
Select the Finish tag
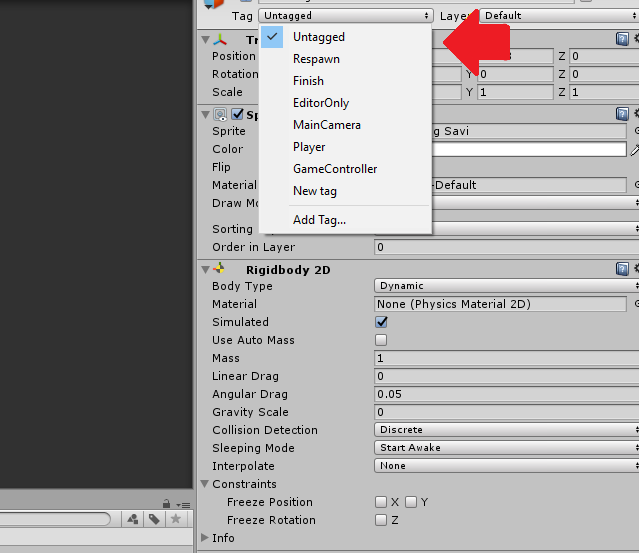pyautogui.click(x=346, y=81)
